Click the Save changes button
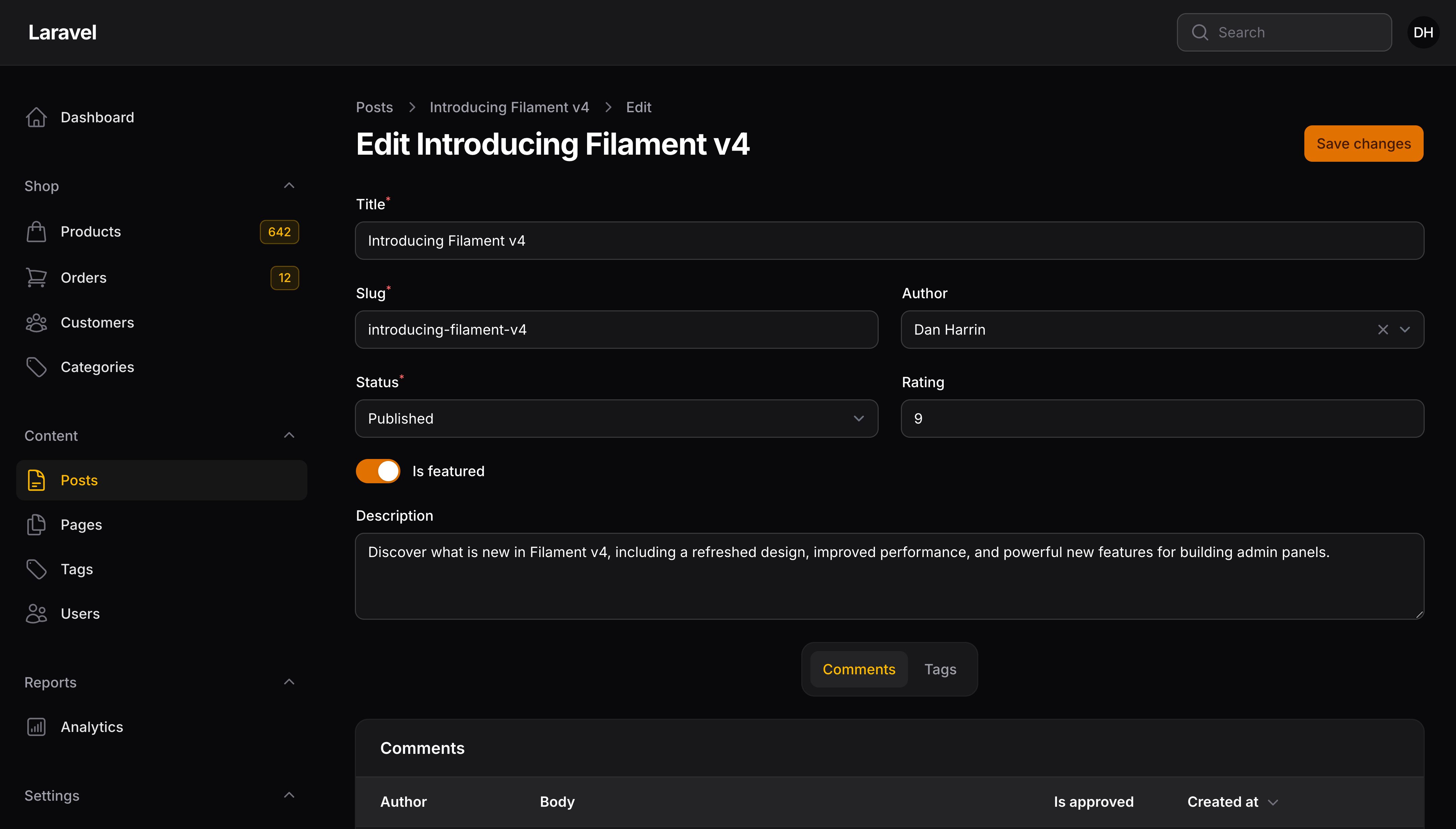The image size is (1456, 829). coord(1364,144)
